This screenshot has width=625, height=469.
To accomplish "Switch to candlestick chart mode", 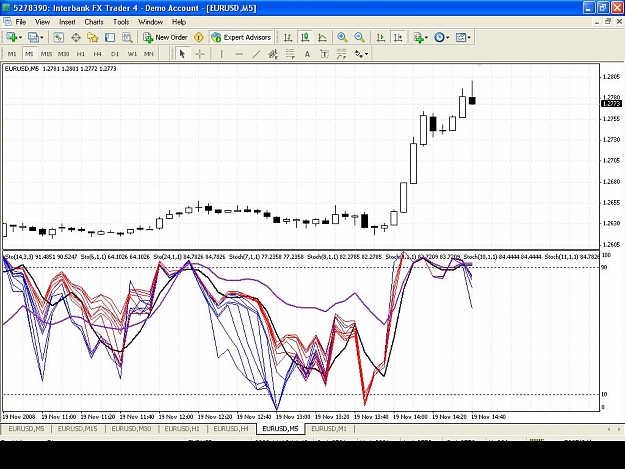I will 305,37.
